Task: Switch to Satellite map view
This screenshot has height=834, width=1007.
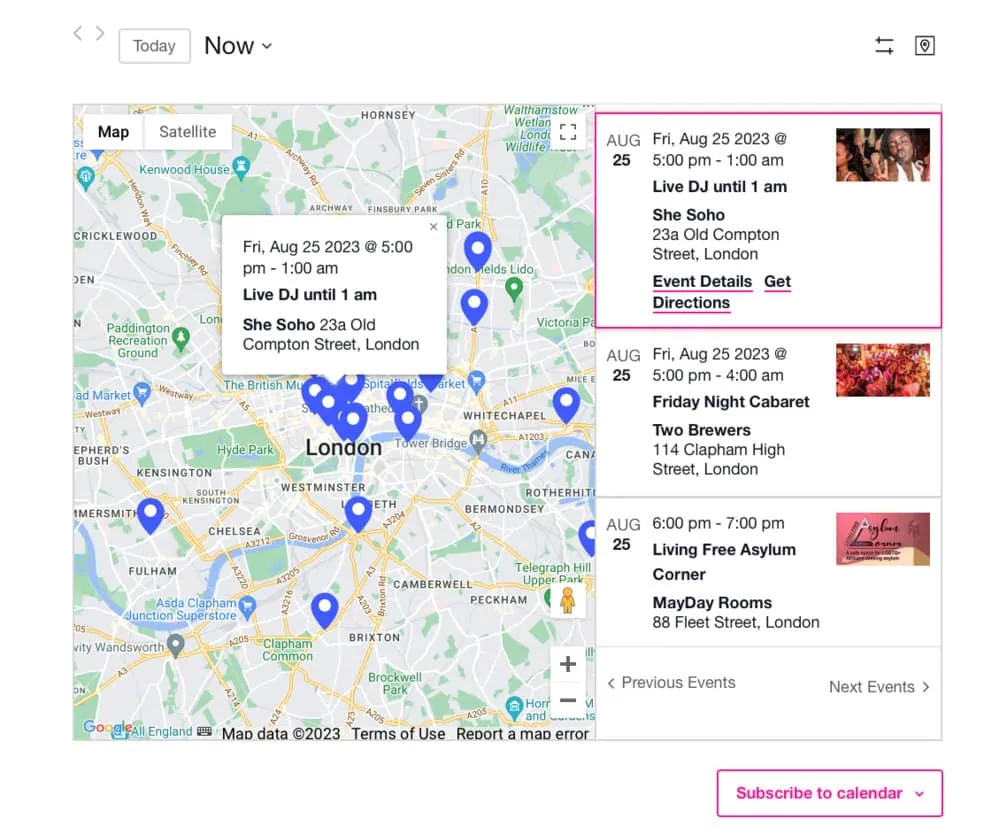Action: click(187, 132)
